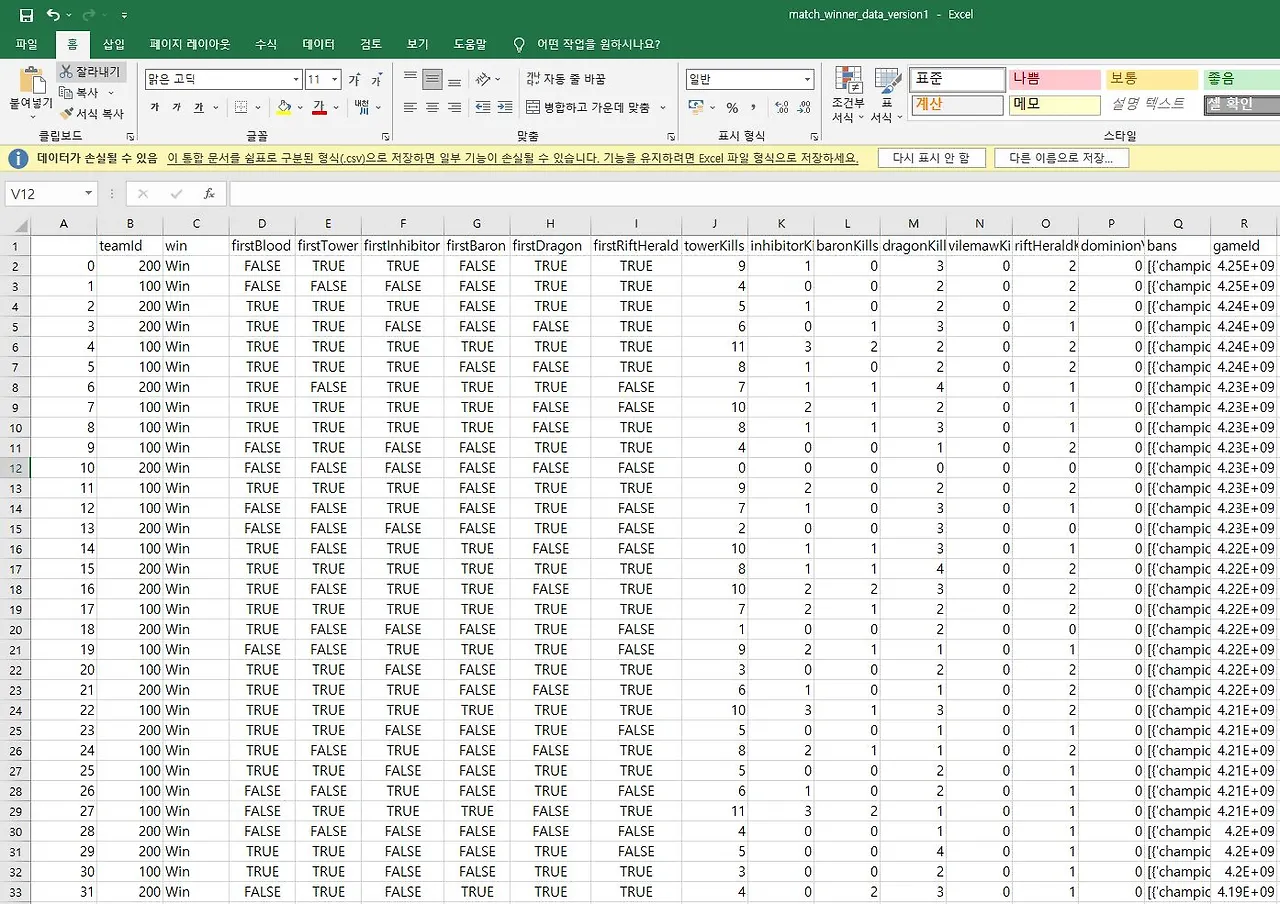Screen dimensions: 1280x904
Task: Toggle bold formatting (first 가)
Action: 155,107
